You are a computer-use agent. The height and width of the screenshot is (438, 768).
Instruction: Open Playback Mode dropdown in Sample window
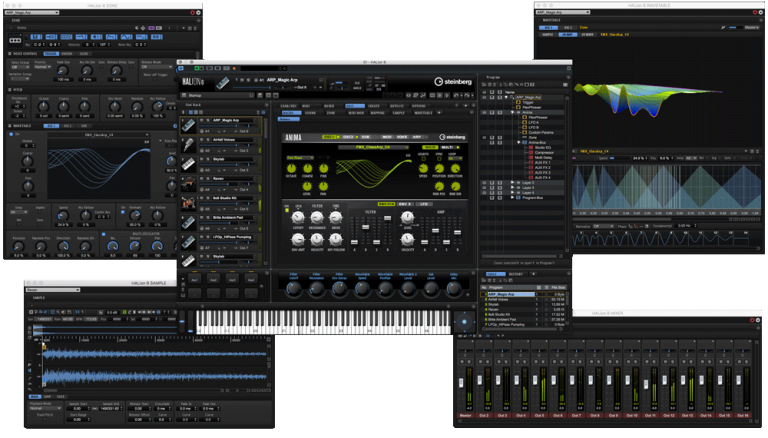click(x=45, y=408)
